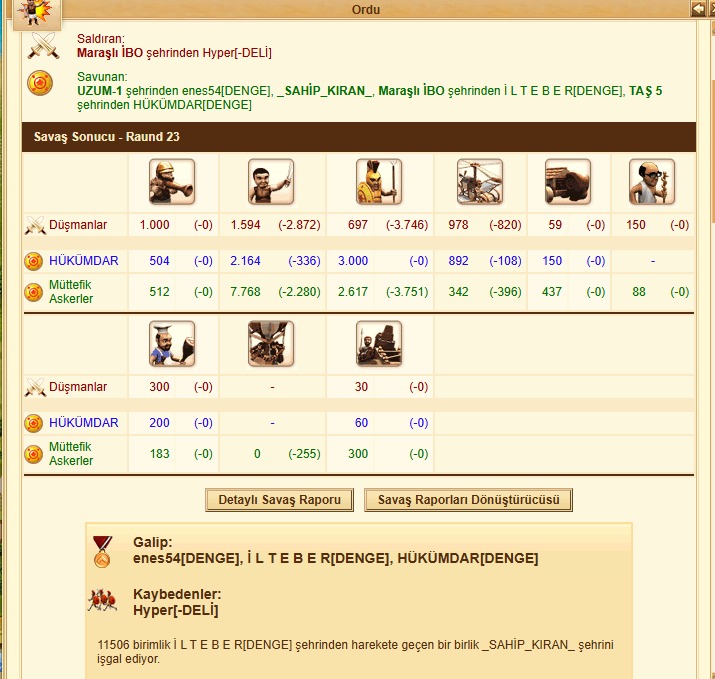The height and width of the screenshot is (679, 715).
Task: Click enemy swordsman loss (-2.872)
Action: pyautogui.click(x=299, y=225)
